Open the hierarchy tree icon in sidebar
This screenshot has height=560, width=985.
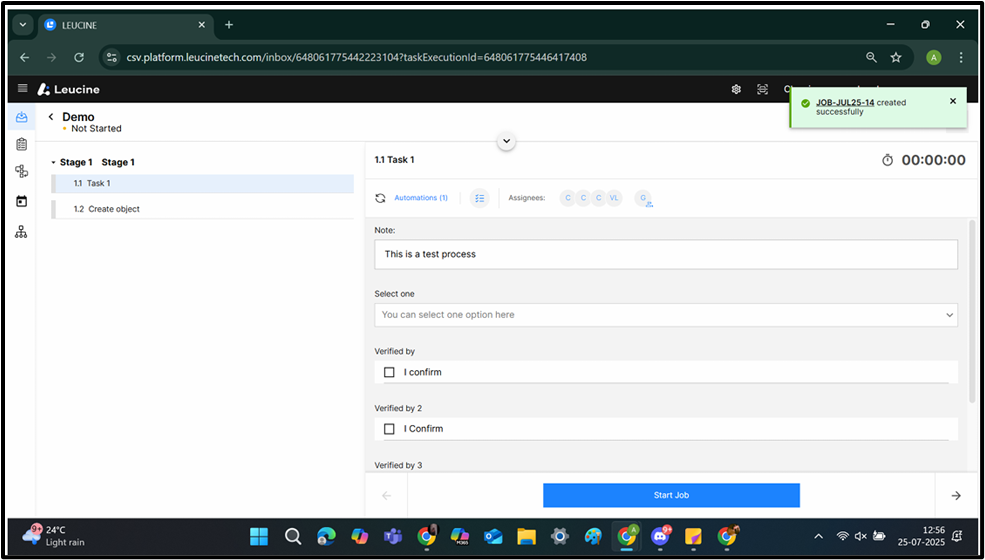coord(21,232)
